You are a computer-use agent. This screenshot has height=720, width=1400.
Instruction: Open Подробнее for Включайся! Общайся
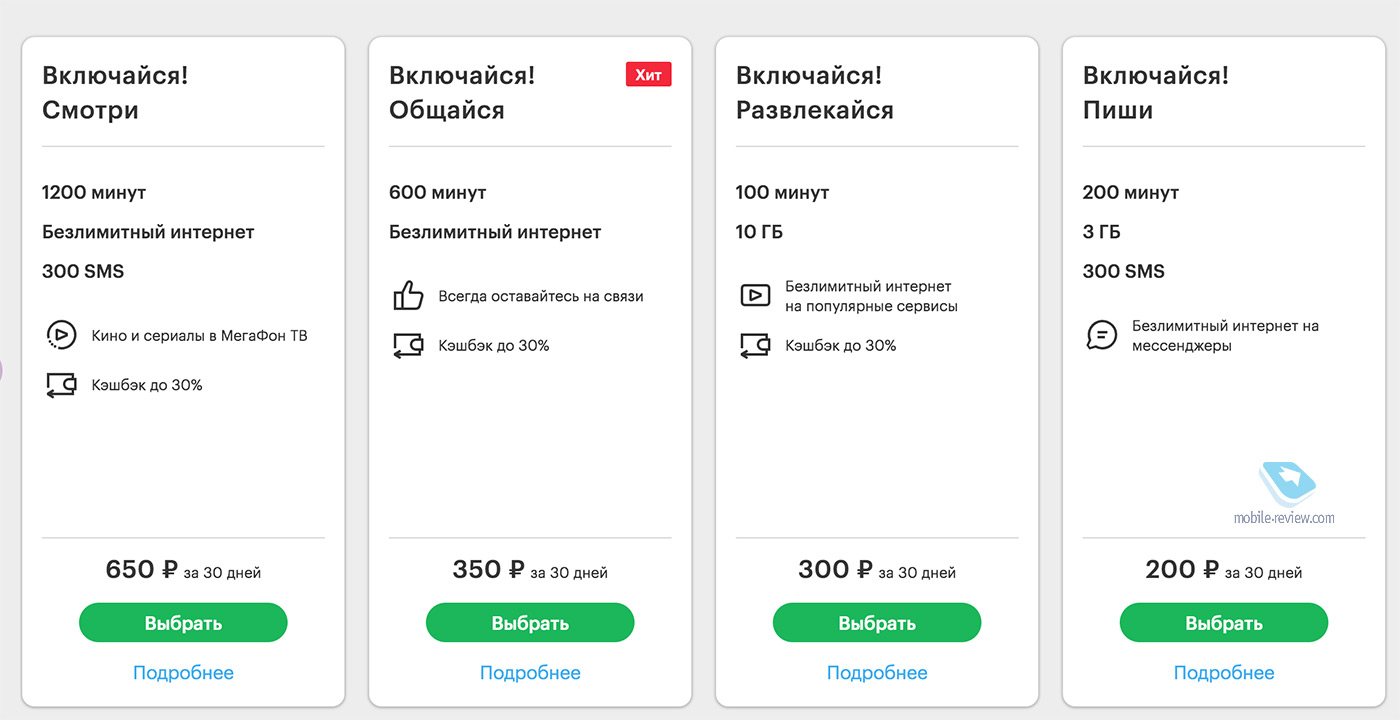coord(530,673)
